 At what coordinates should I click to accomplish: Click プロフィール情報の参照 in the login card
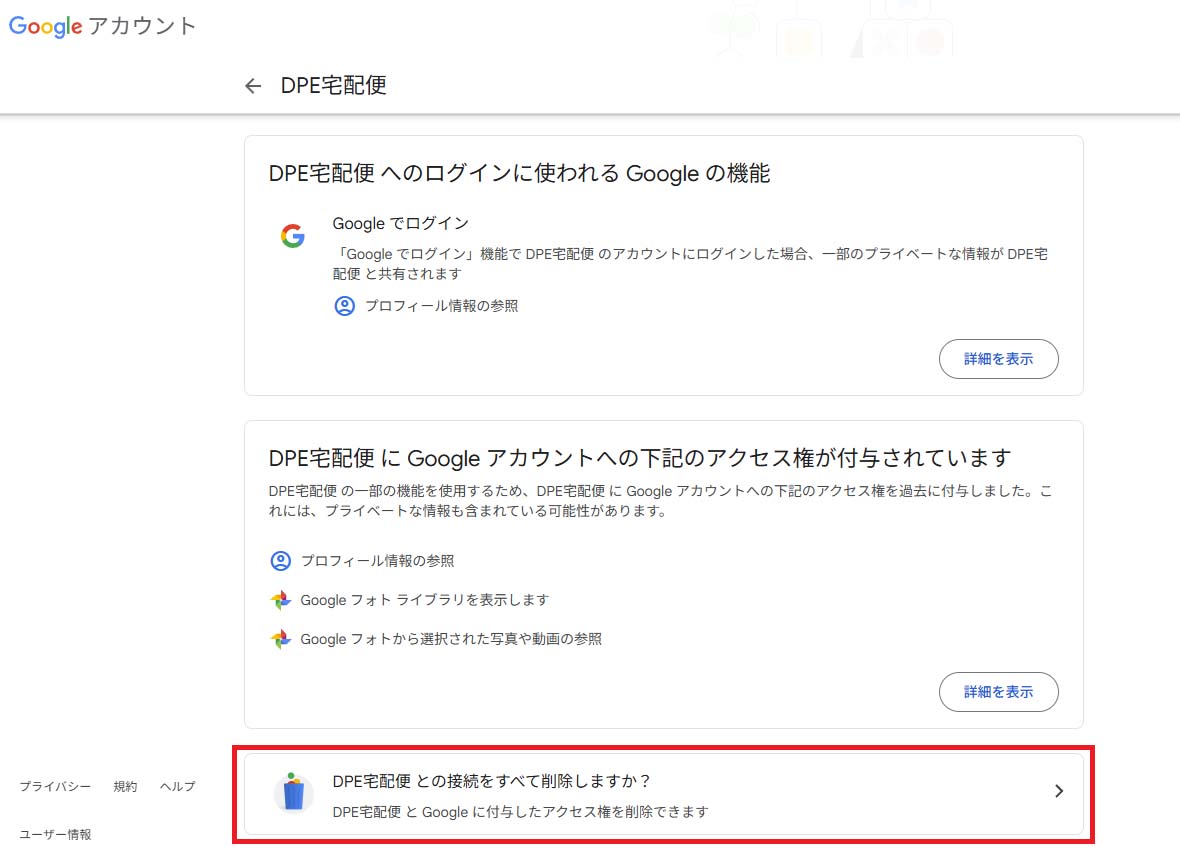click(442, 306)
